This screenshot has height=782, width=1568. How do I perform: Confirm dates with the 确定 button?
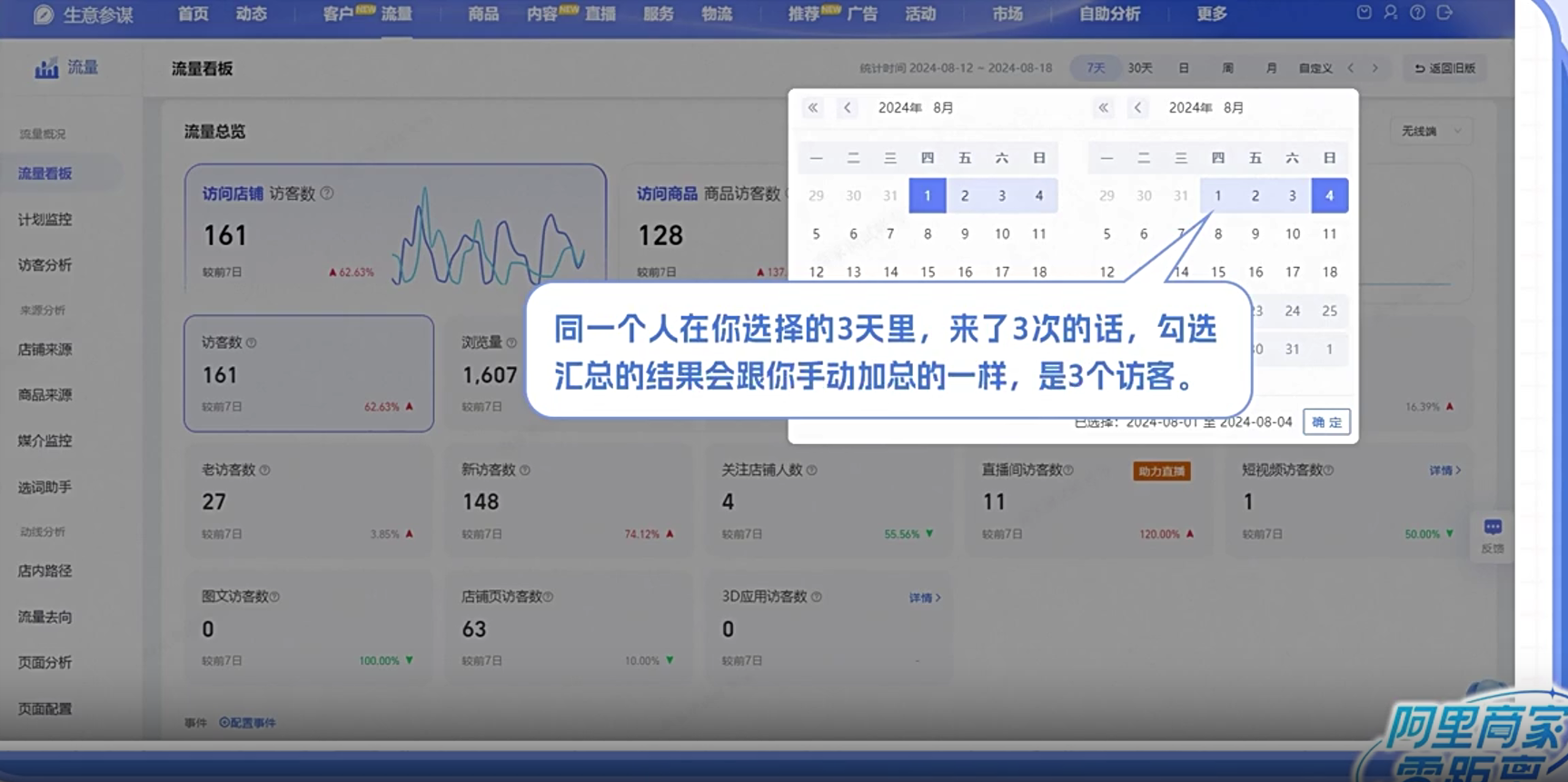pos(1326,422)
